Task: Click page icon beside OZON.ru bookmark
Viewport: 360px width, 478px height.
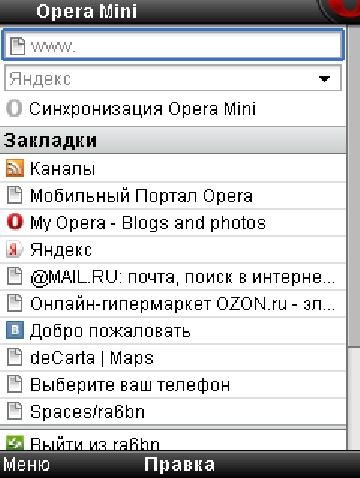Action: coord(15,304)
